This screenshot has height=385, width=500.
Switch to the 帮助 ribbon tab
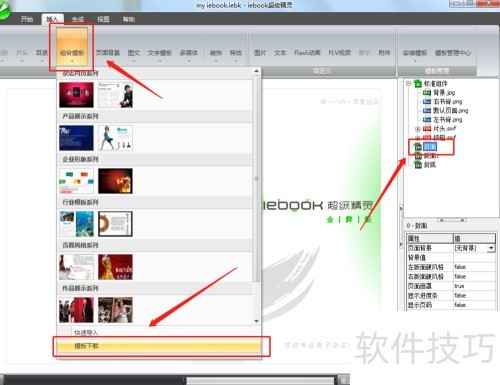(129, 19)
